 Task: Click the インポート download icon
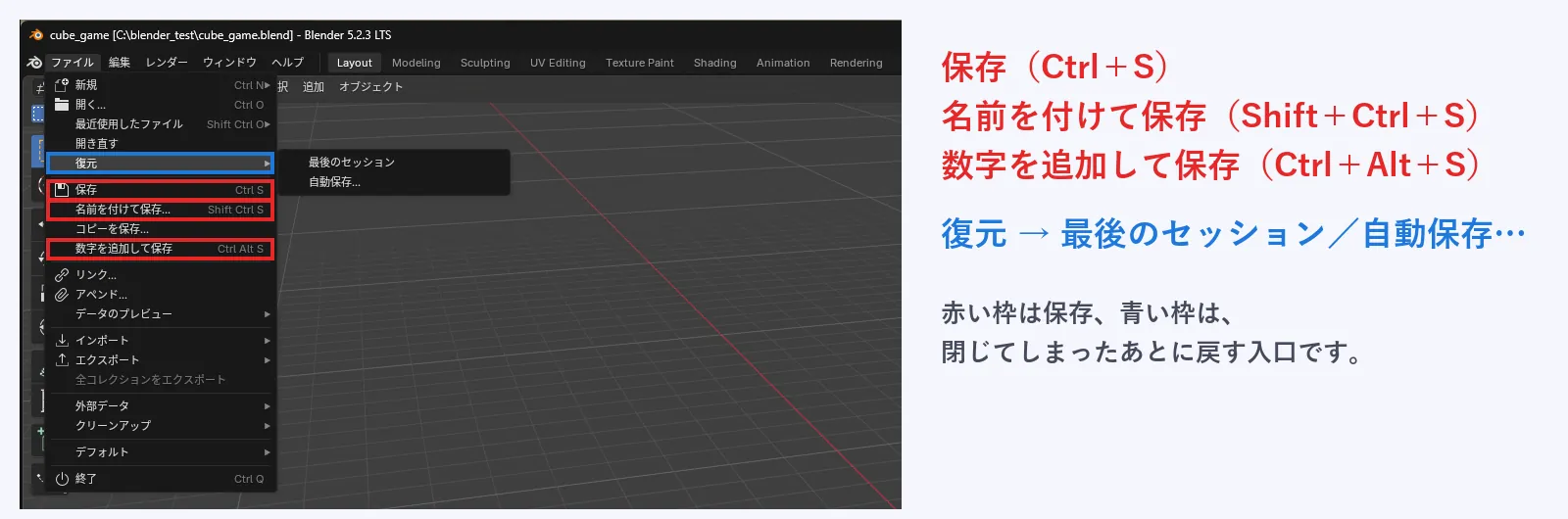coord(62,341)
